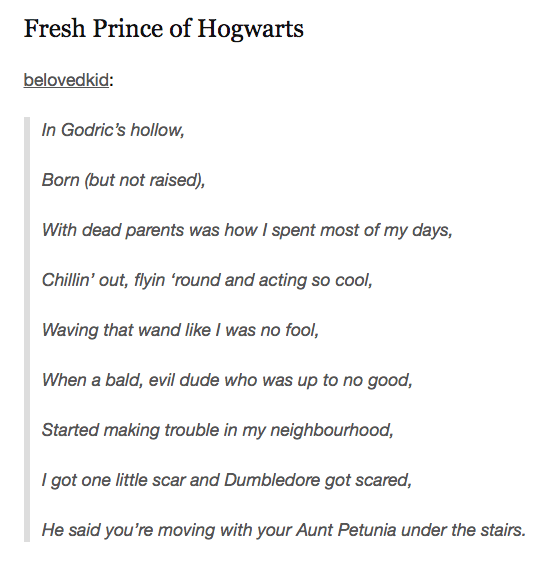Viewport: 537px width, 562px height.
Task: Open the belovedkid username link
Action: click(66, 80)
